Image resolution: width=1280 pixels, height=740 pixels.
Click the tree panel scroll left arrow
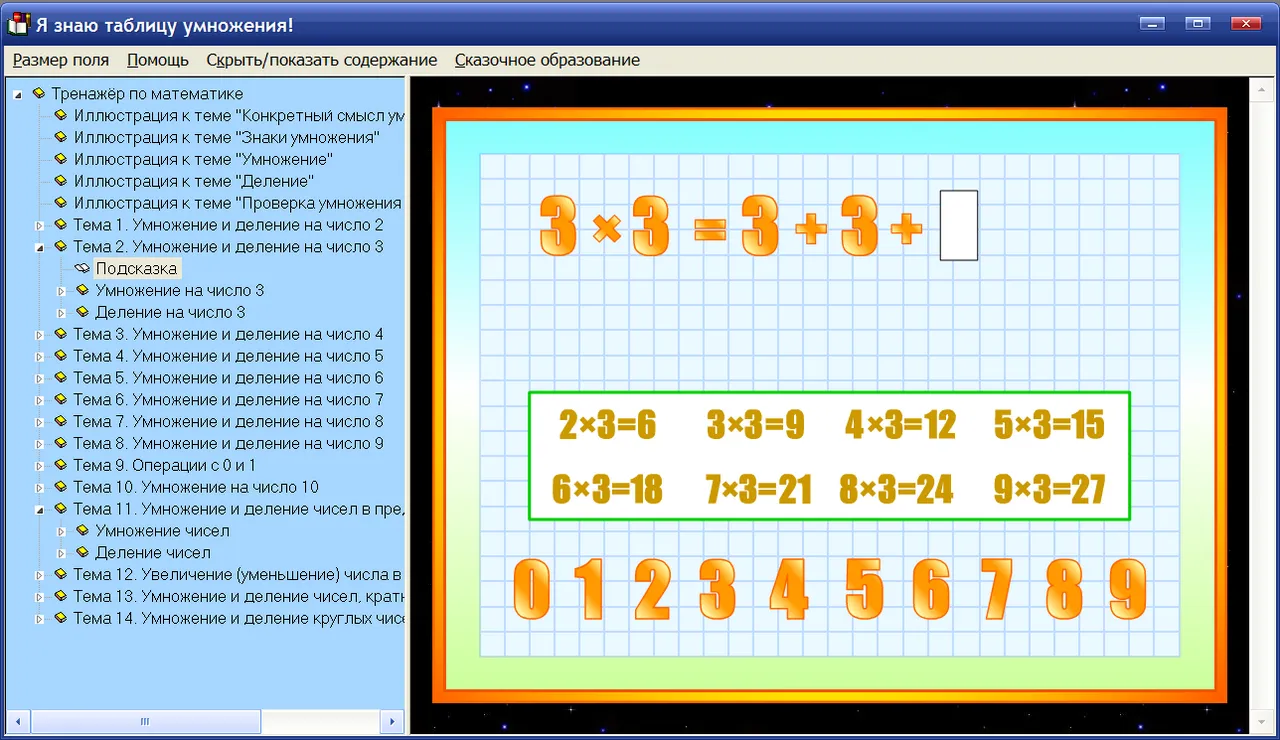point(18,721)
